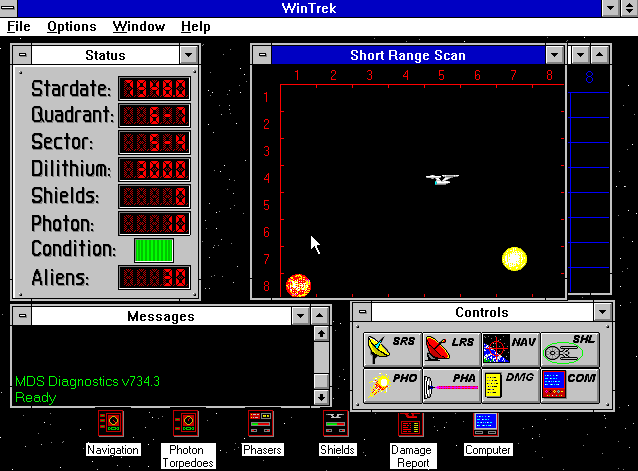The image size is (638, 471).
Task: Click the Dilithium LED readout
Action: point(154,169)
